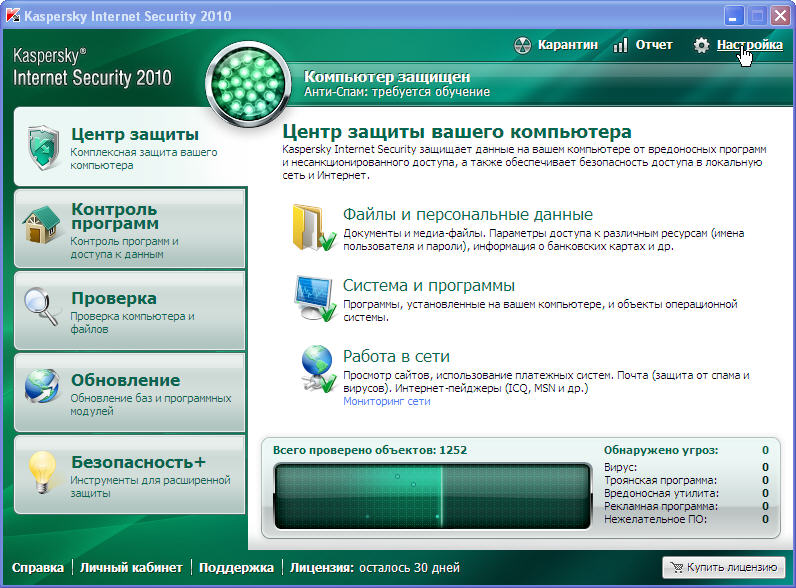The height and width of the screenshot is (588, 796).
Task: Click the 'Рекламная программа:' row
Action: (x=686, y=506)
